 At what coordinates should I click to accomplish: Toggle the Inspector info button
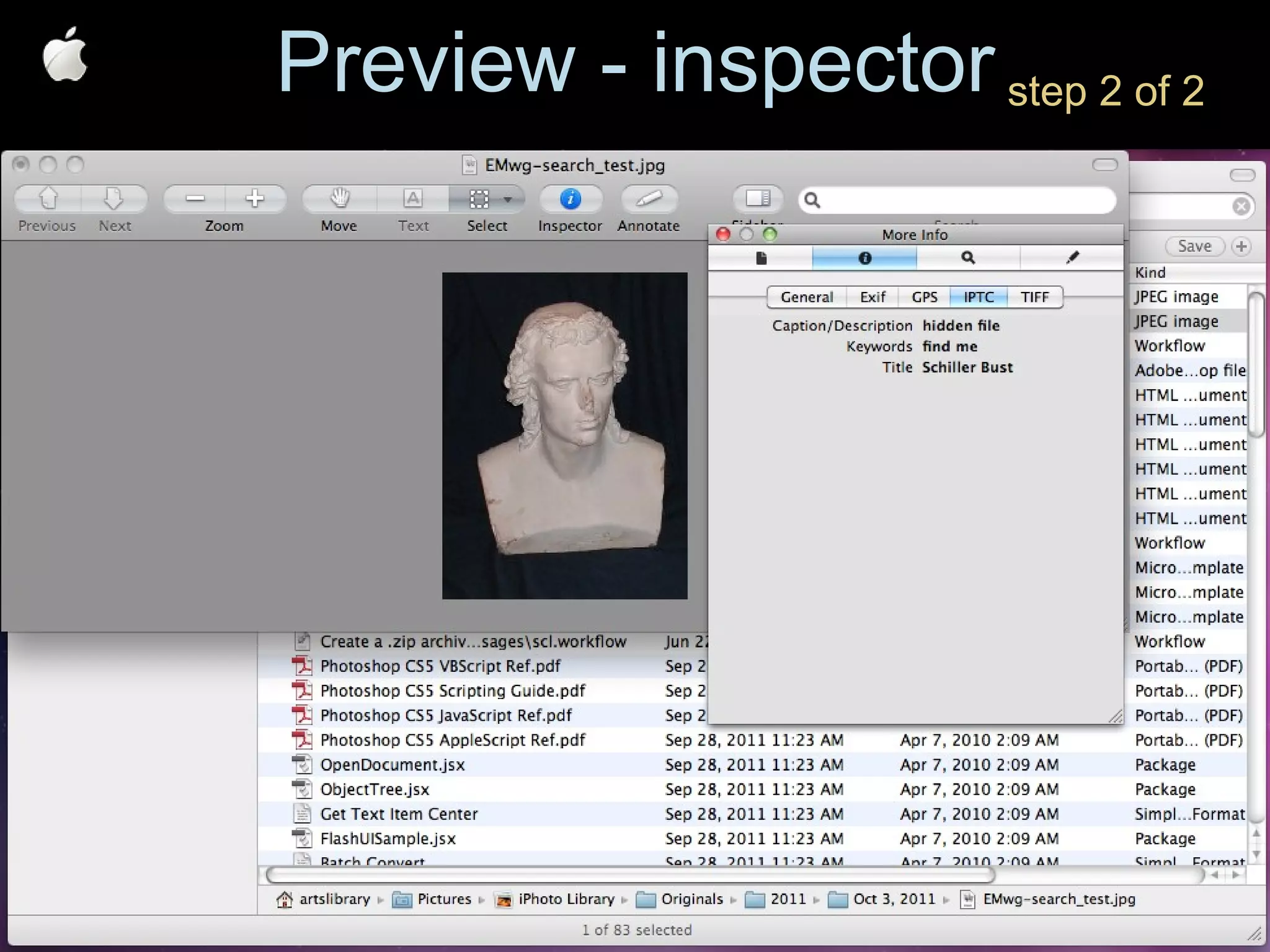point(571,199)
